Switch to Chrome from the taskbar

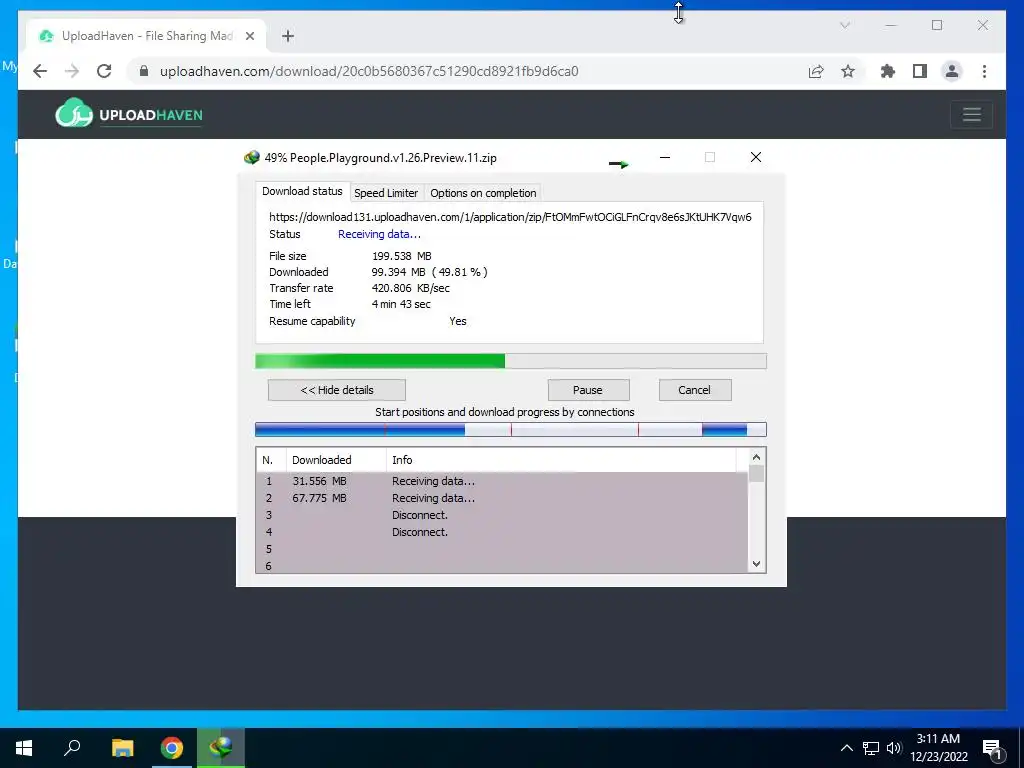coord(172,748)
